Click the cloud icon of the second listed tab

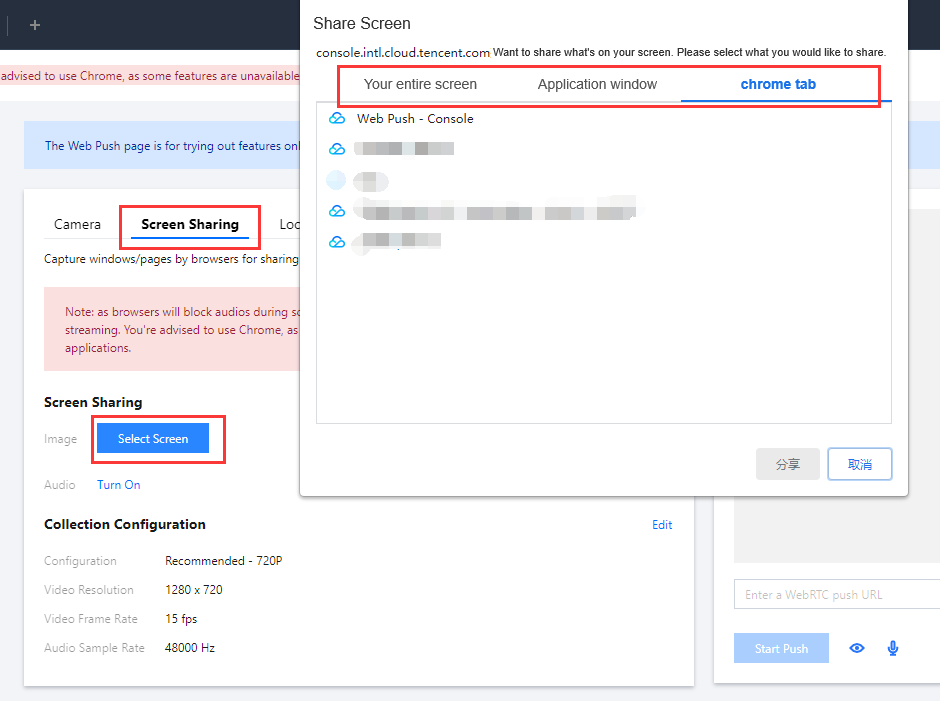point(337,149)
